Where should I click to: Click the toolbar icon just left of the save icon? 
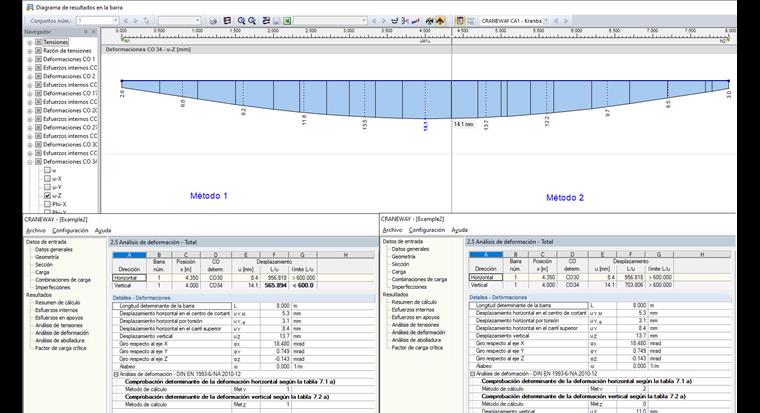click(x=266, y=21)
